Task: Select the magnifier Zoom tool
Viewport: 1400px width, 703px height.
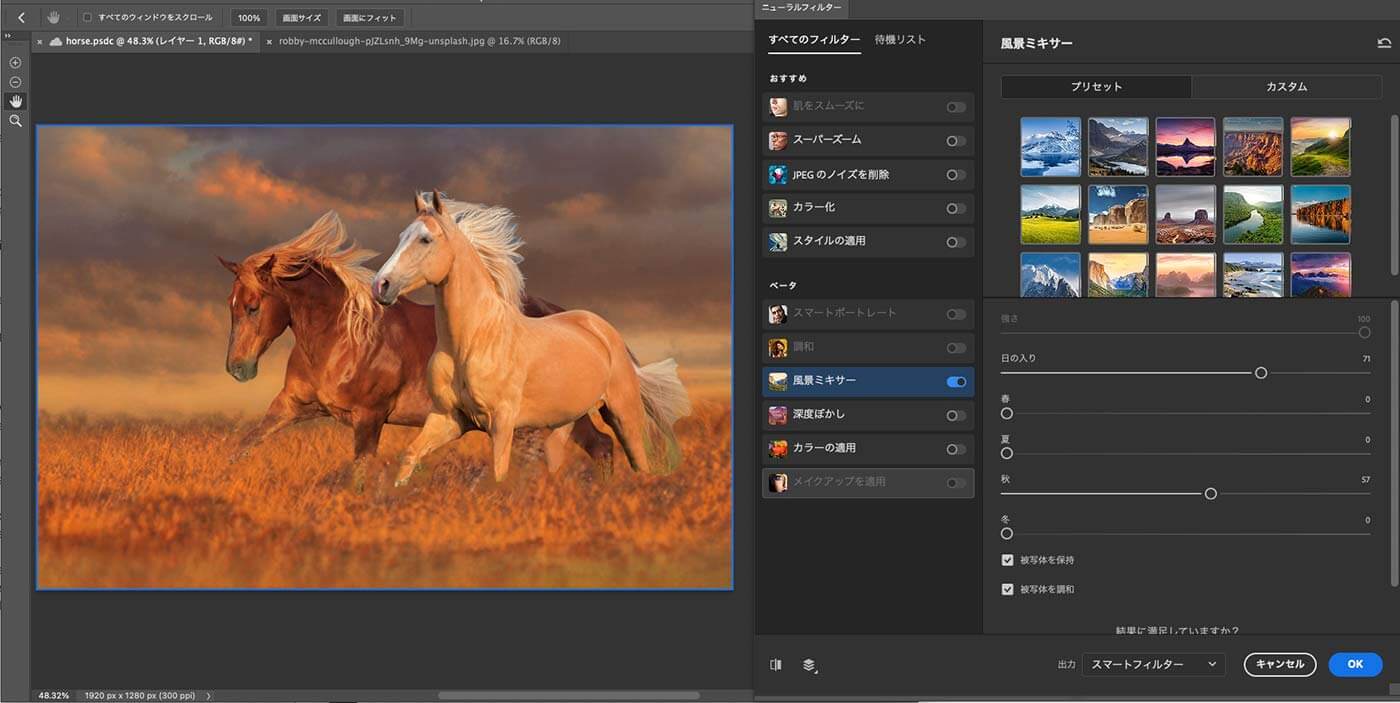Action: [15, 120]
